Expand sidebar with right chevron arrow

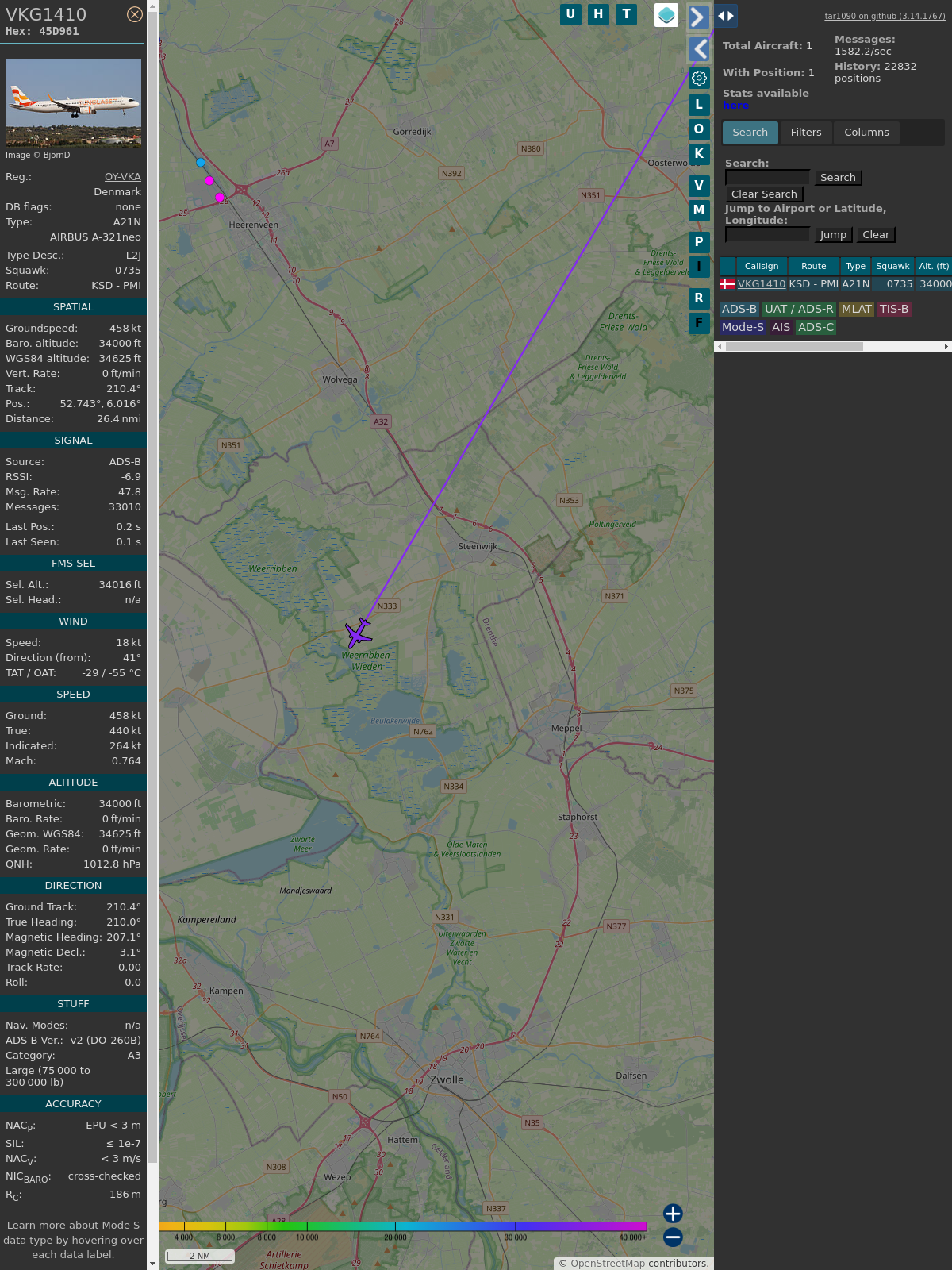tap(698, 17)
